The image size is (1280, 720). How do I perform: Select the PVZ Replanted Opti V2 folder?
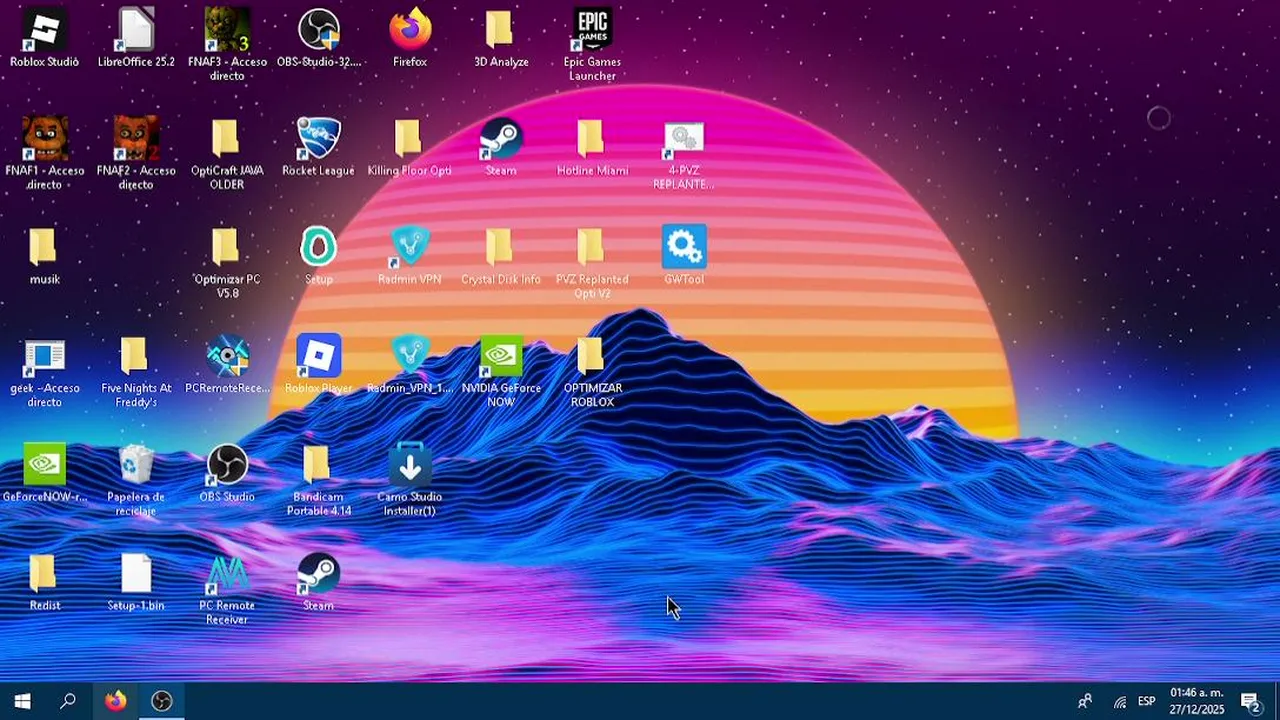click(x=592, y=249)
